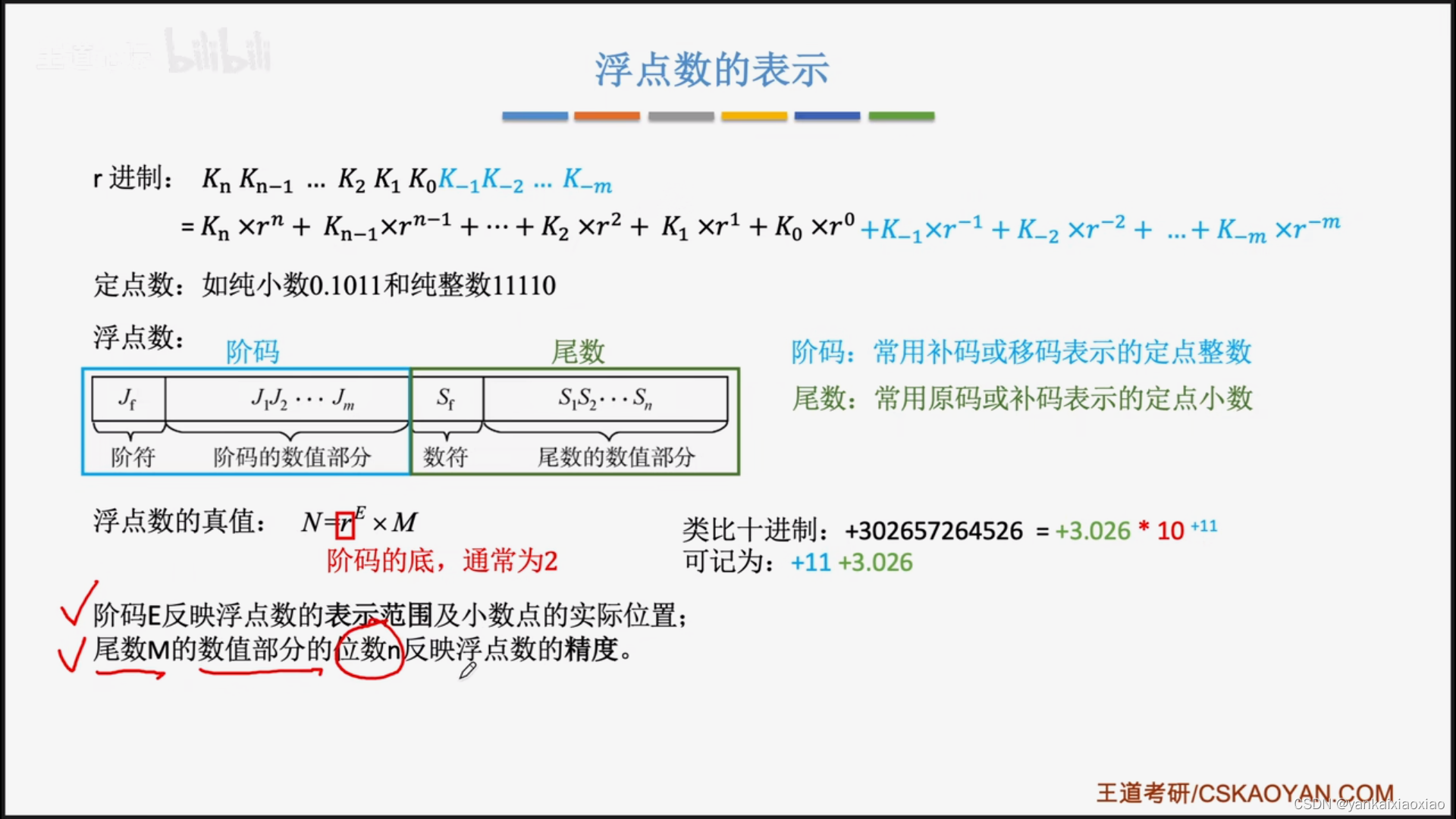Viewport: 1456px width, 819px height.
Task: Click the Jf cell in the diagram
Action: (x=128, y=399)
